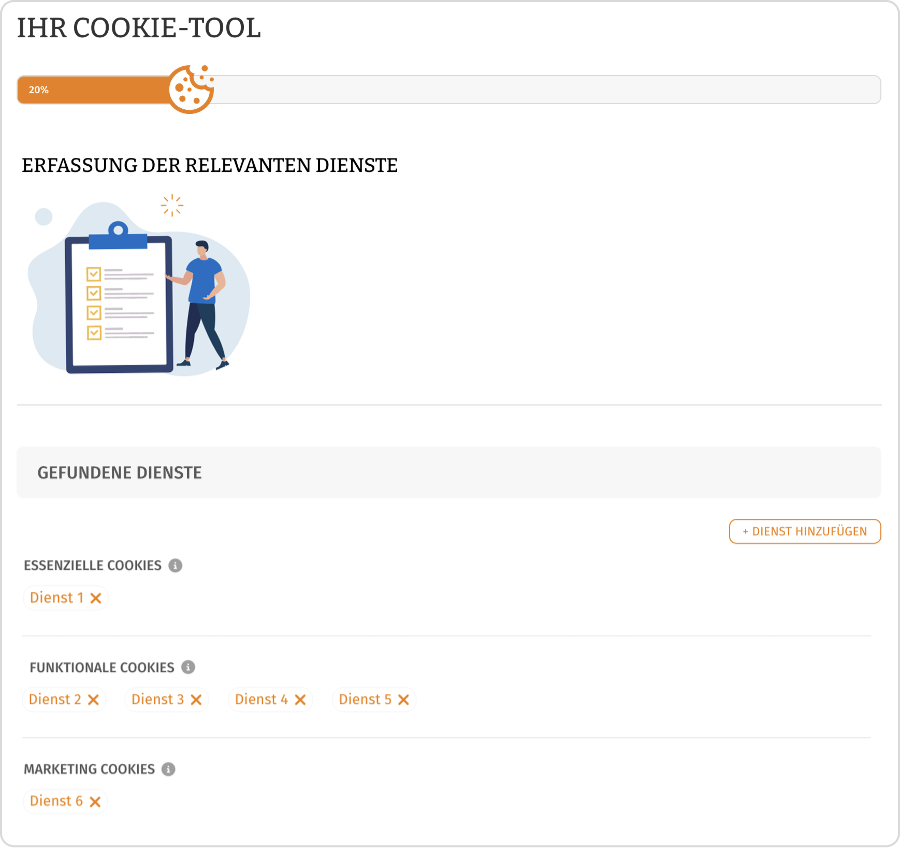
Task: Show info for Essenzielle Cookies
Action: click(x=175, y=566)
